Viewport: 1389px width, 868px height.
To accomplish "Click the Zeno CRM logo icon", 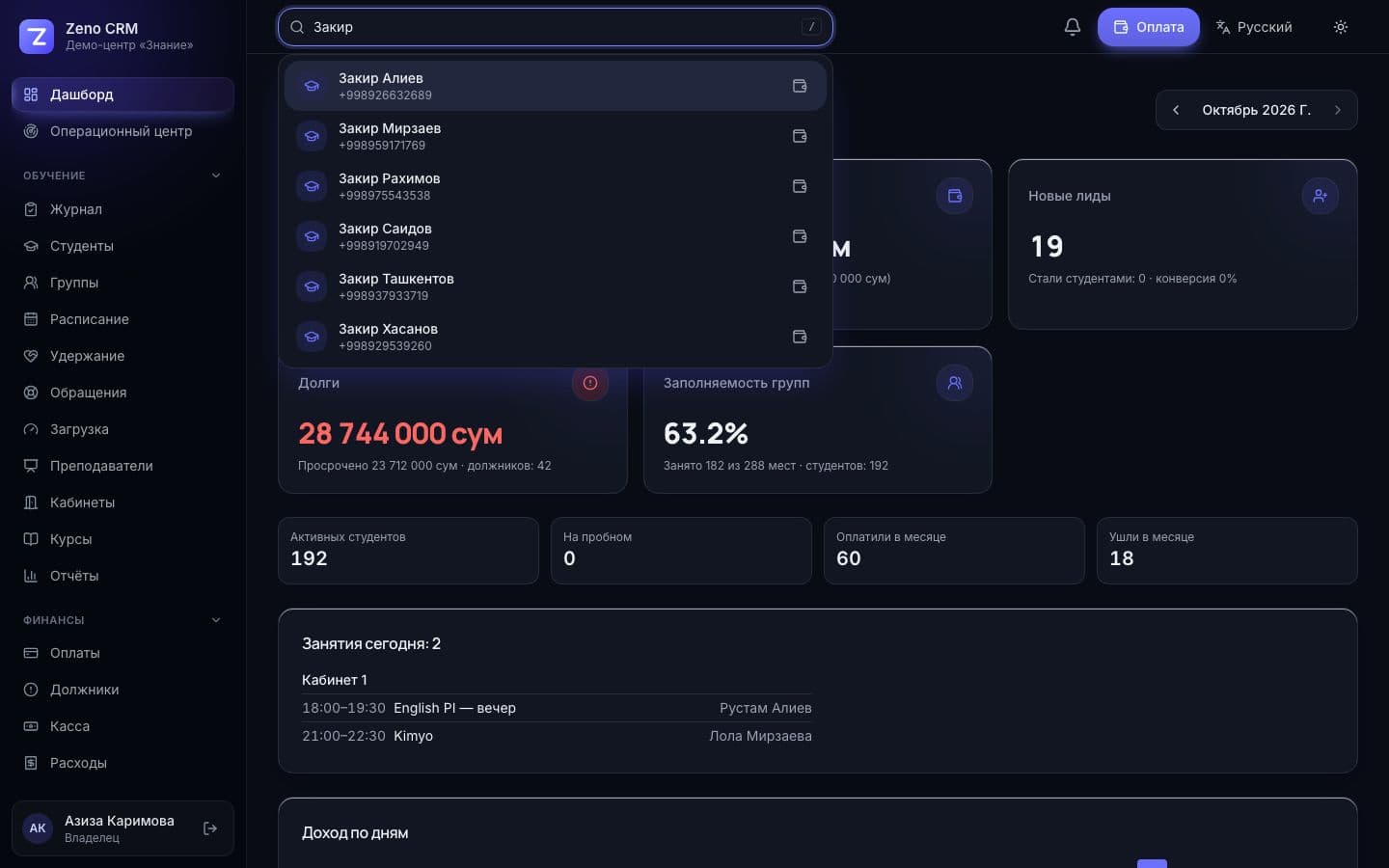I will coord(37,37).
